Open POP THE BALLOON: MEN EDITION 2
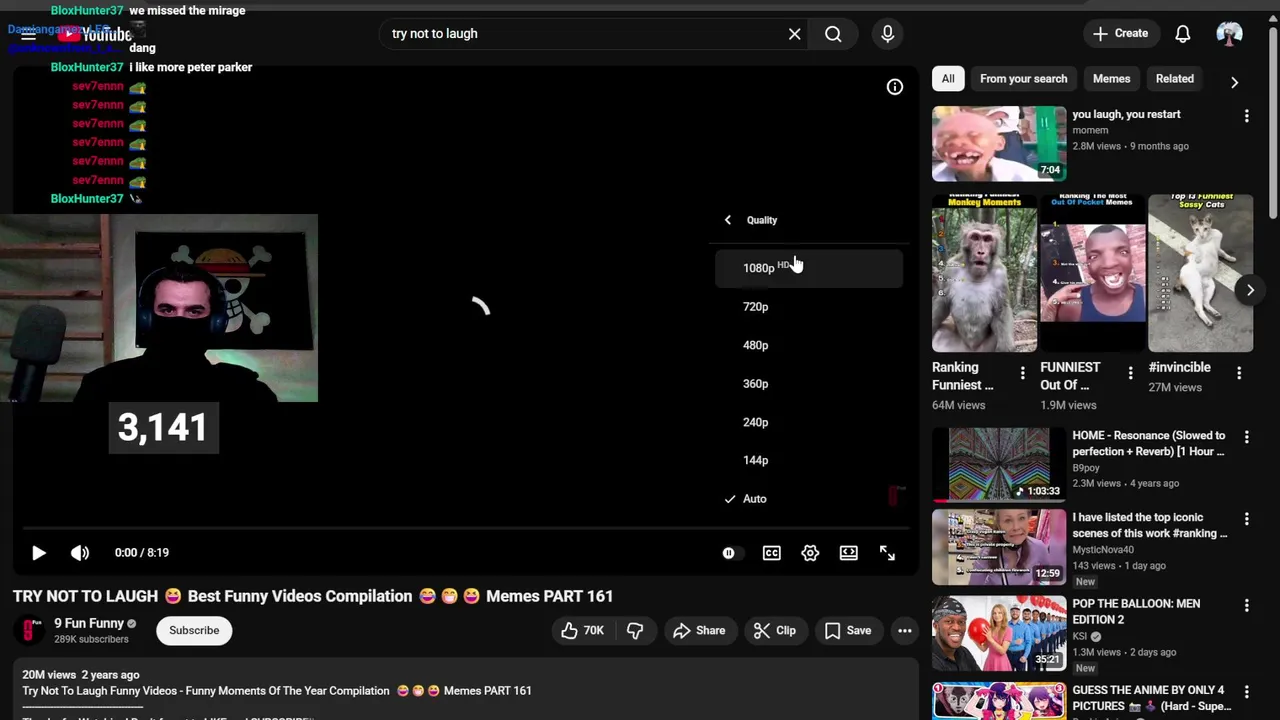 point(999,633)
